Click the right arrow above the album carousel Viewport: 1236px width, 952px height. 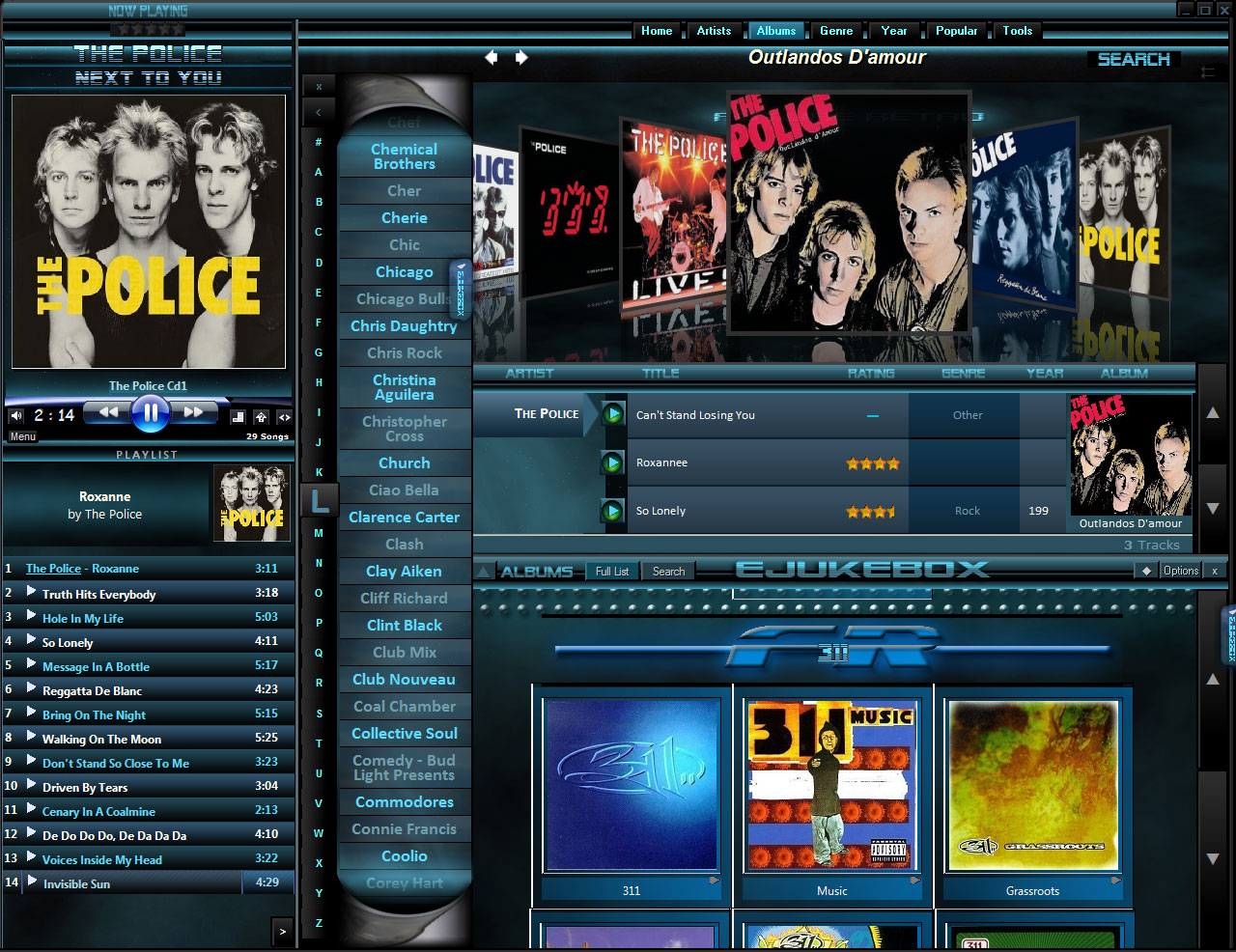pyautogui.click(x=521, y=58)
